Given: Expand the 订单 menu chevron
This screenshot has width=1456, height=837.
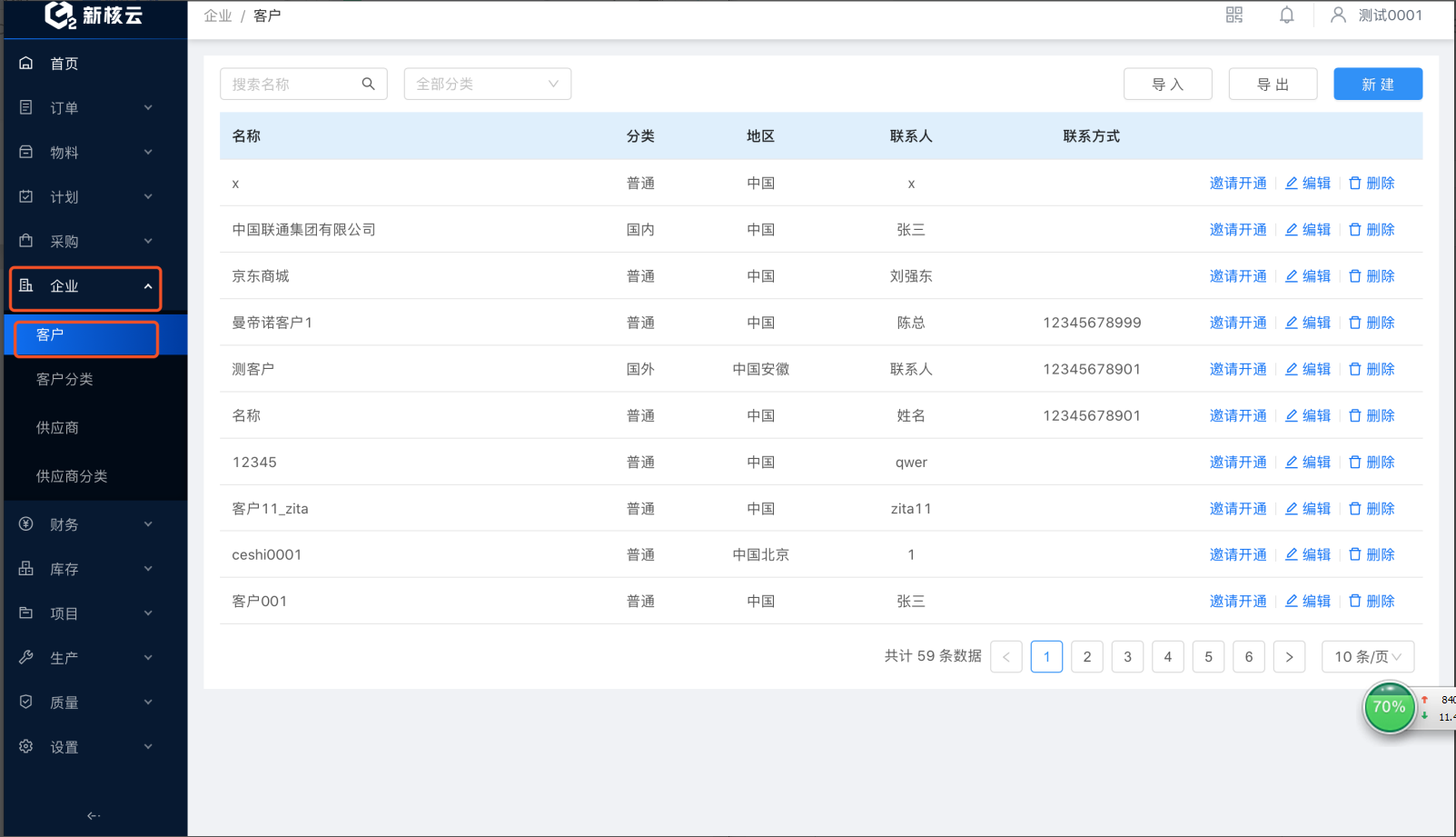Looking at the screenshot, I should pyautogui.click(x=148, y=107).
